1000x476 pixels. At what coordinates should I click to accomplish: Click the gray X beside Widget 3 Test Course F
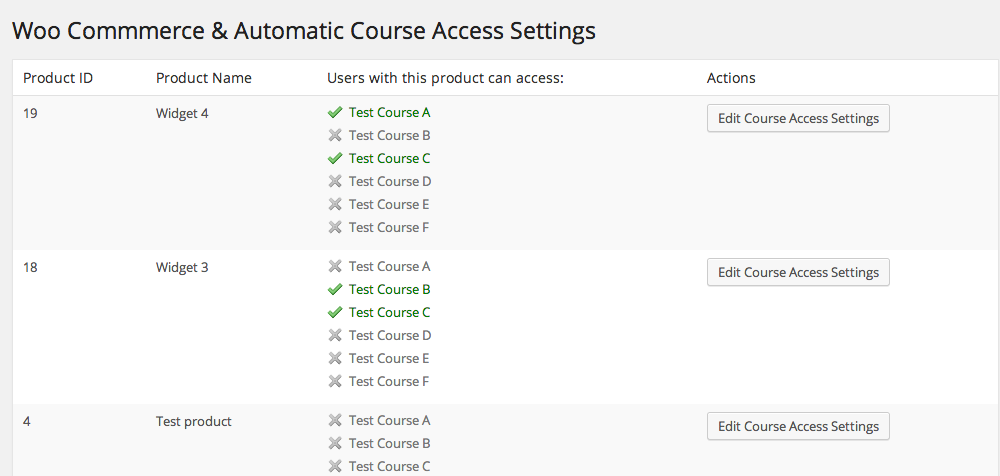pos(335,381)
